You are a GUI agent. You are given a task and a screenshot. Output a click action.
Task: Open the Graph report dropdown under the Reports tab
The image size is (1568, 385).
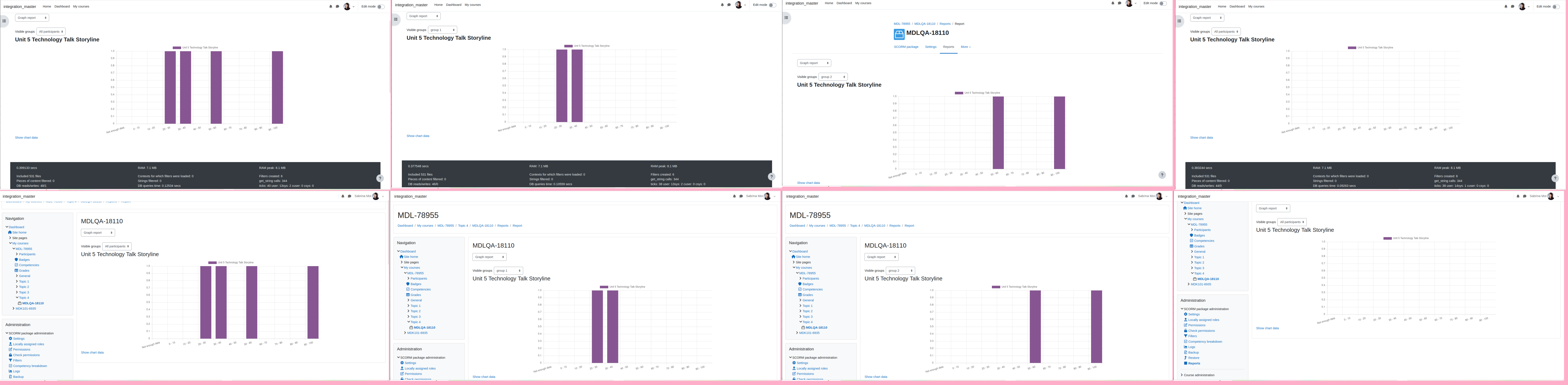tap(814, 63)
